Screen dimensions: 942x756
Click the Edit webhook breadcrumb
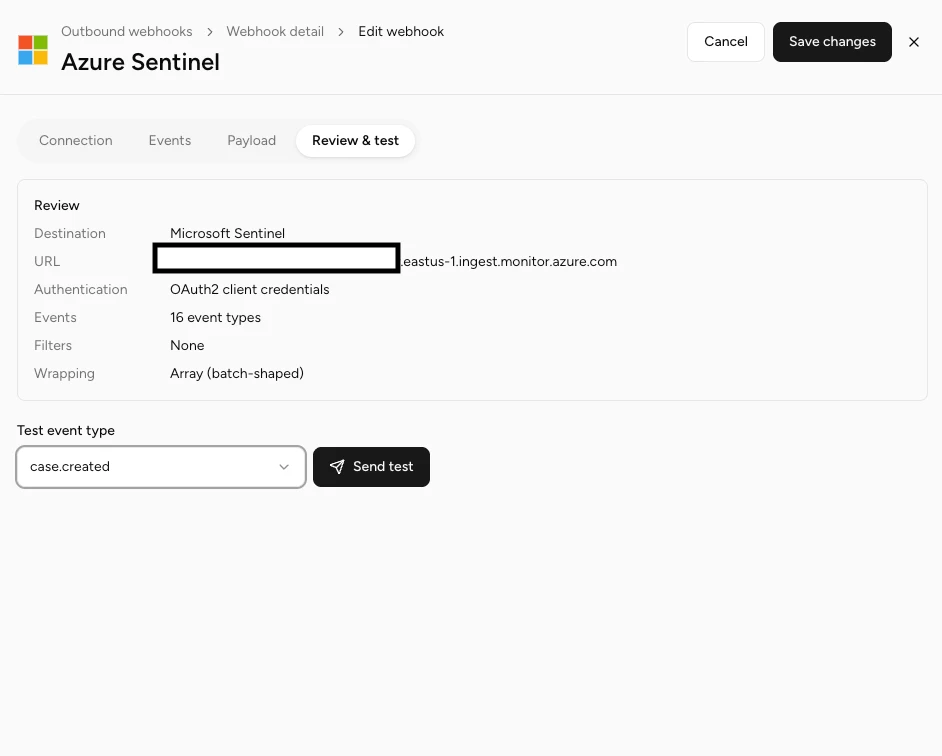[x=401, y=32]
